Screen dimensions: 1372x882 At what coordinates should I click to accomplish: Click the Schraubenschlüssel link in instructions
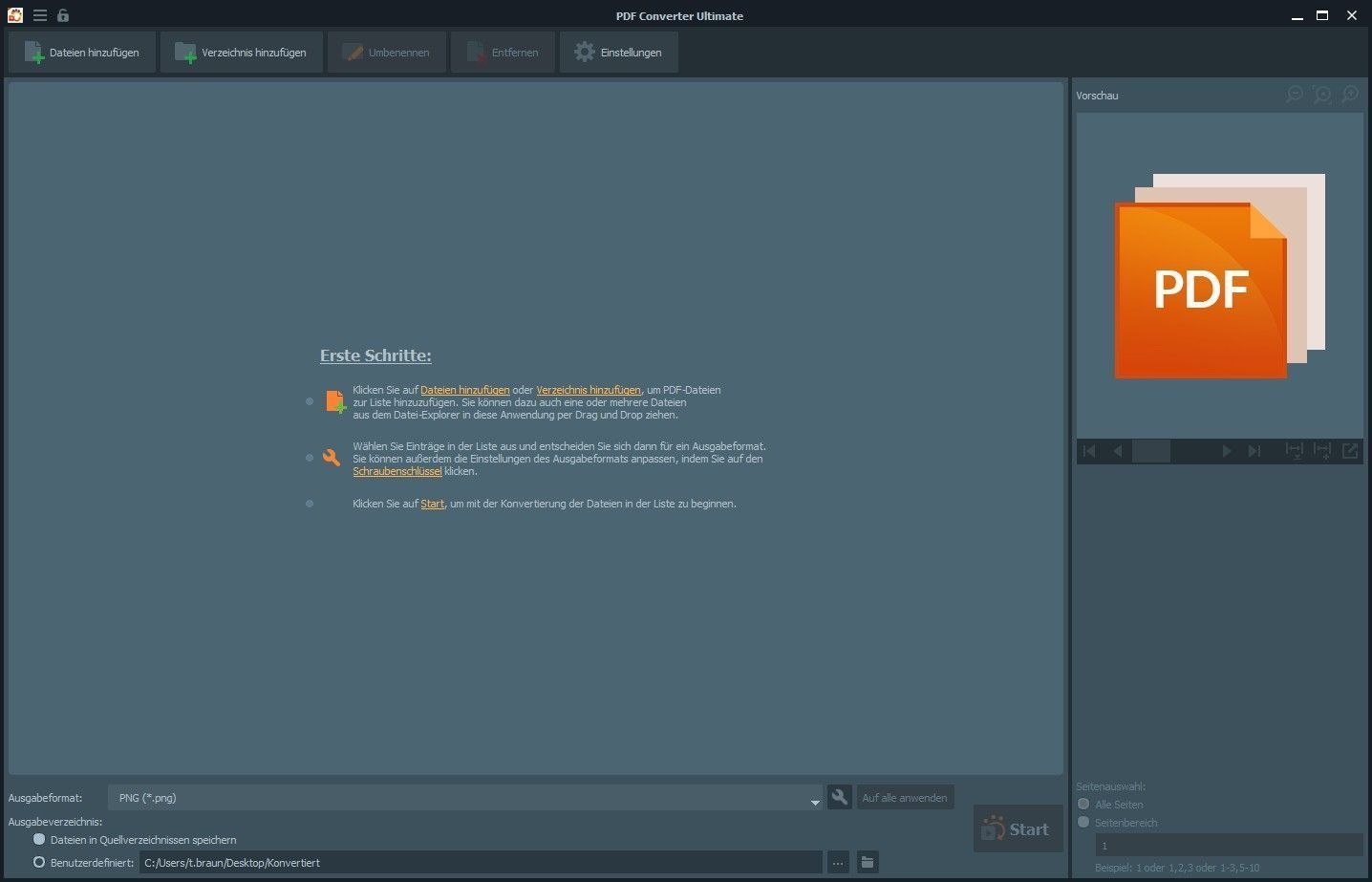pos(397,472)
